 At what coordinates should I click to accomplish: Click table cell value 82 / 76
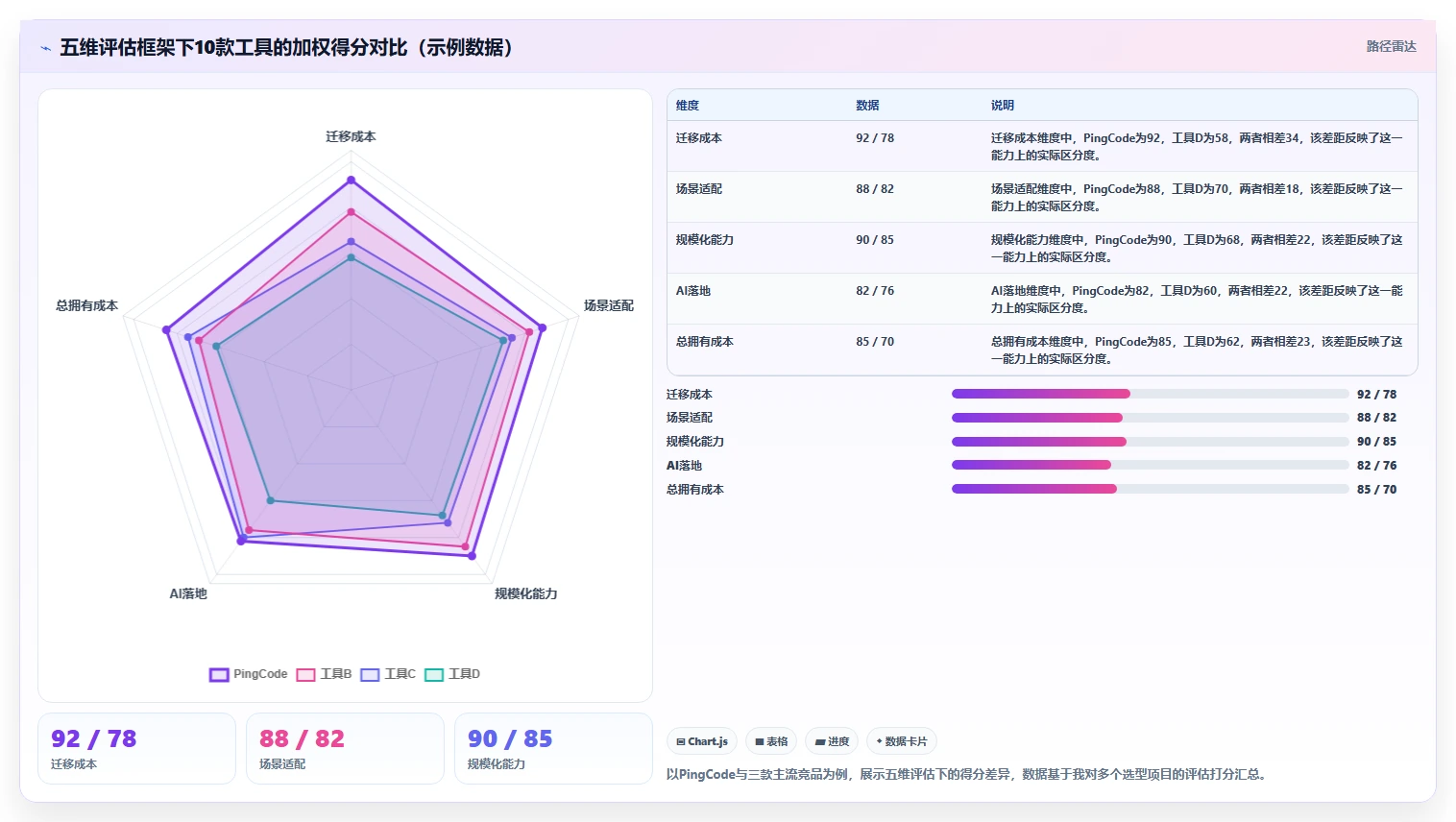pos(875,291)
